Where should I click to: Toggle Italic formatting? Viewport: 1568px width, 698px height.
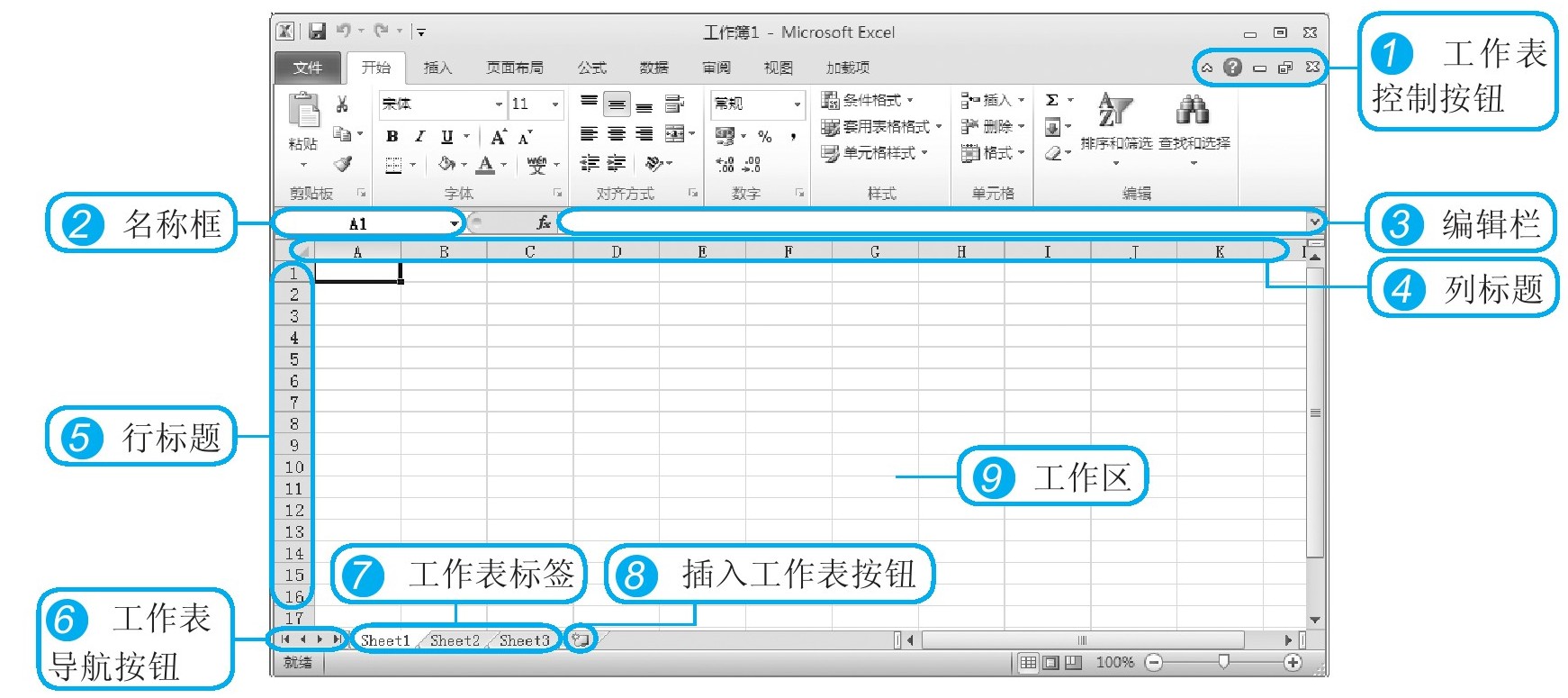point(419,137)
